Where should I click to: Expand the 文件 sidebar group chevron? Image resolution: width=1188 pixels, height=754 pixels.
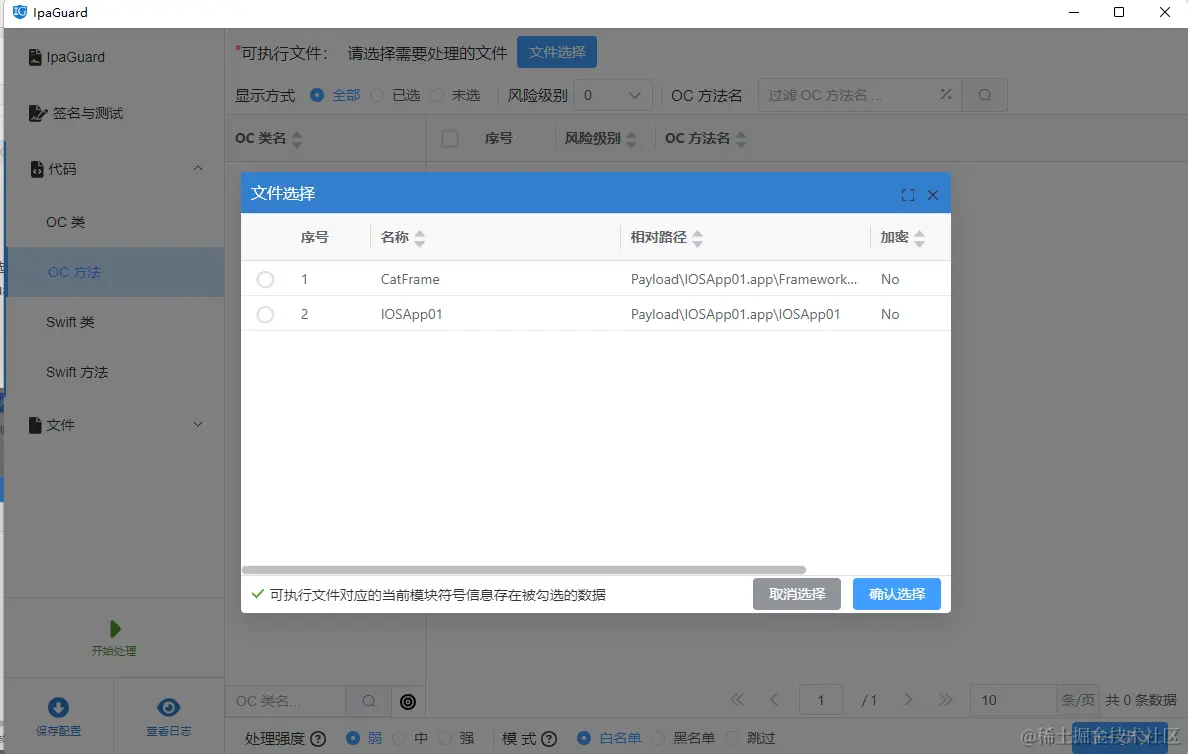[x=198, y=424]
